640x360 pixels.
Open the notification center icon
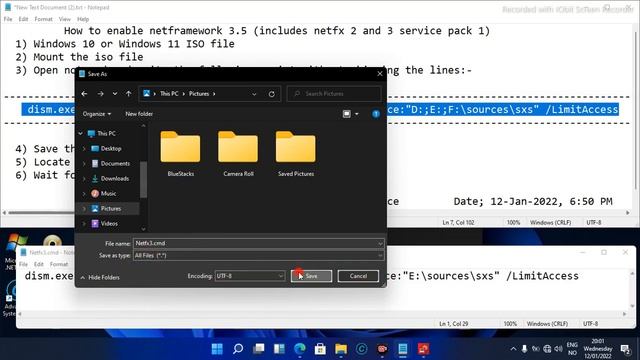(625, 349)
